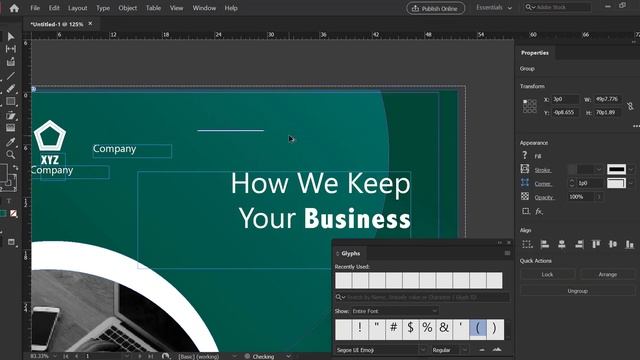This screenshot has height=360, width=640.
Task: Click the Fill question mark icon
Action: point(525,155)
